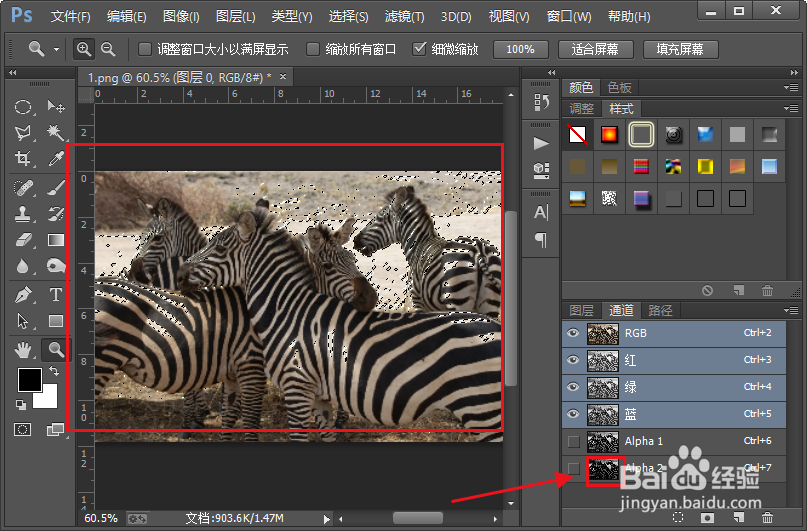807x531 pixels.
Task: Open the background color white swatch
Action: [48, 399]
